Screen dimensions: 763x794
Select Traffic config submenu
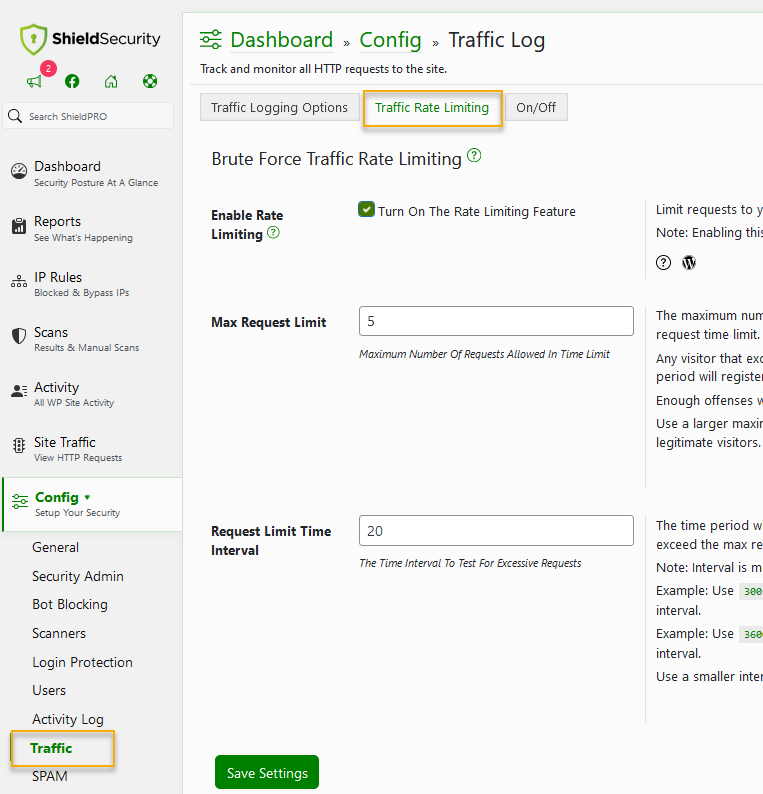click(x=51, y=748)
